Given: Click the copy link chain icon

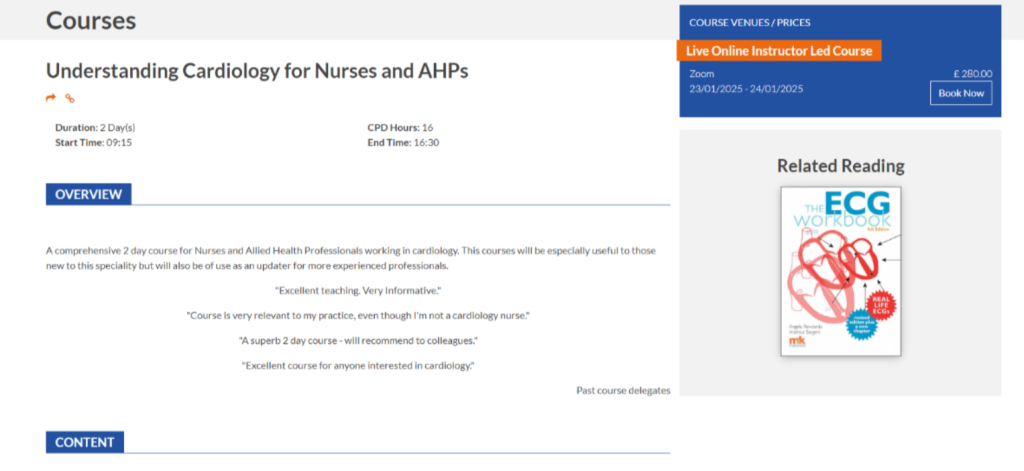Looking at the screenshot, I should click(70, 98).
